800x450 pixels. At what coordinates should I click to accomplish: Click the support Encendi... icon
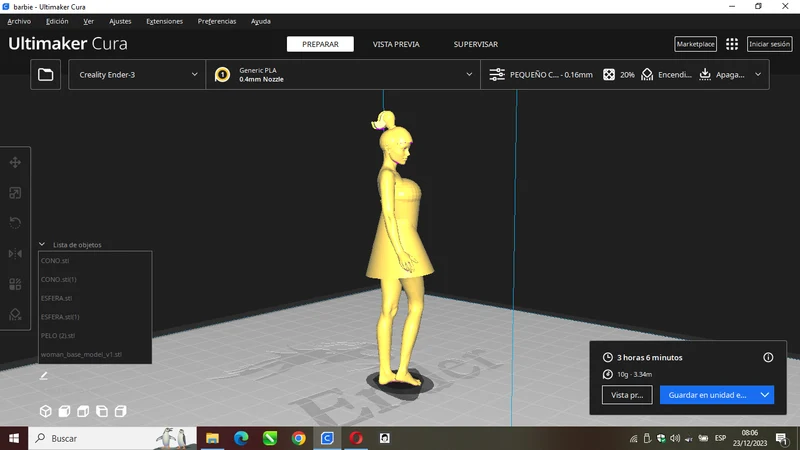point(647,74)
